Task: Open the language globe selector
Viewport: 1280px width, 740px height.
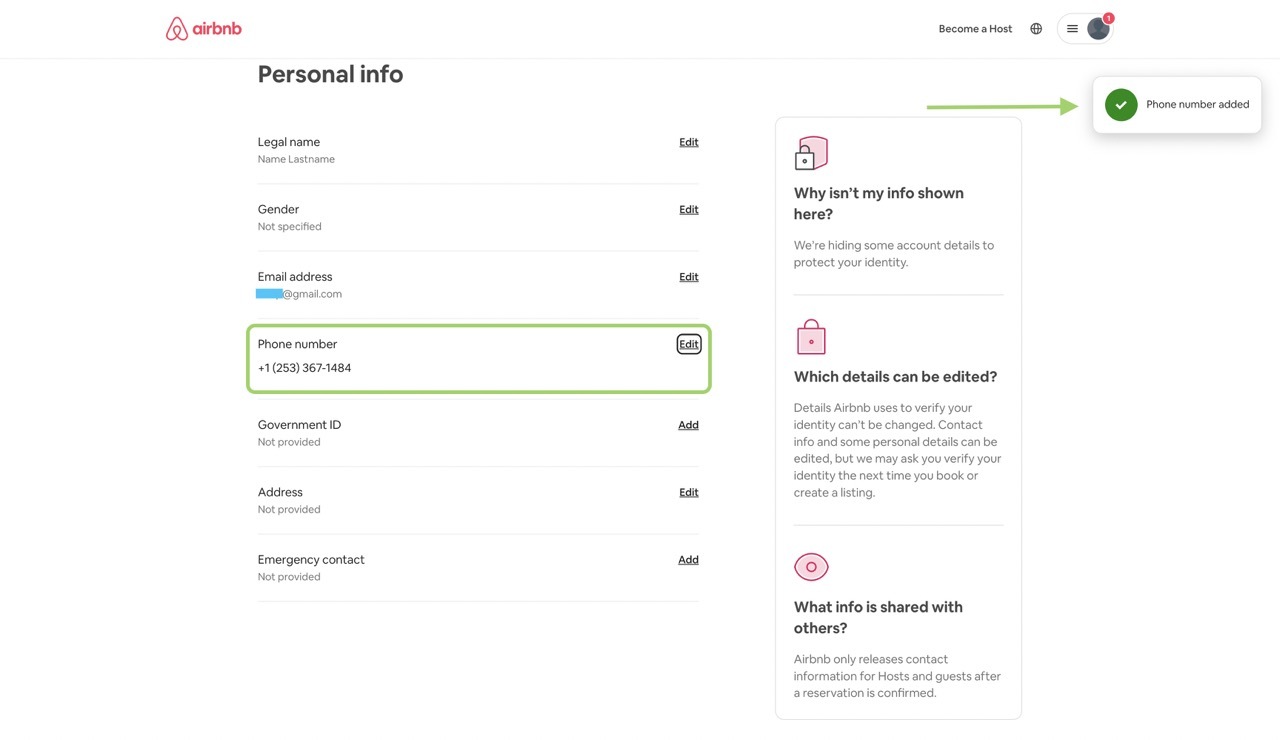Action: (x=1036, y=29)
